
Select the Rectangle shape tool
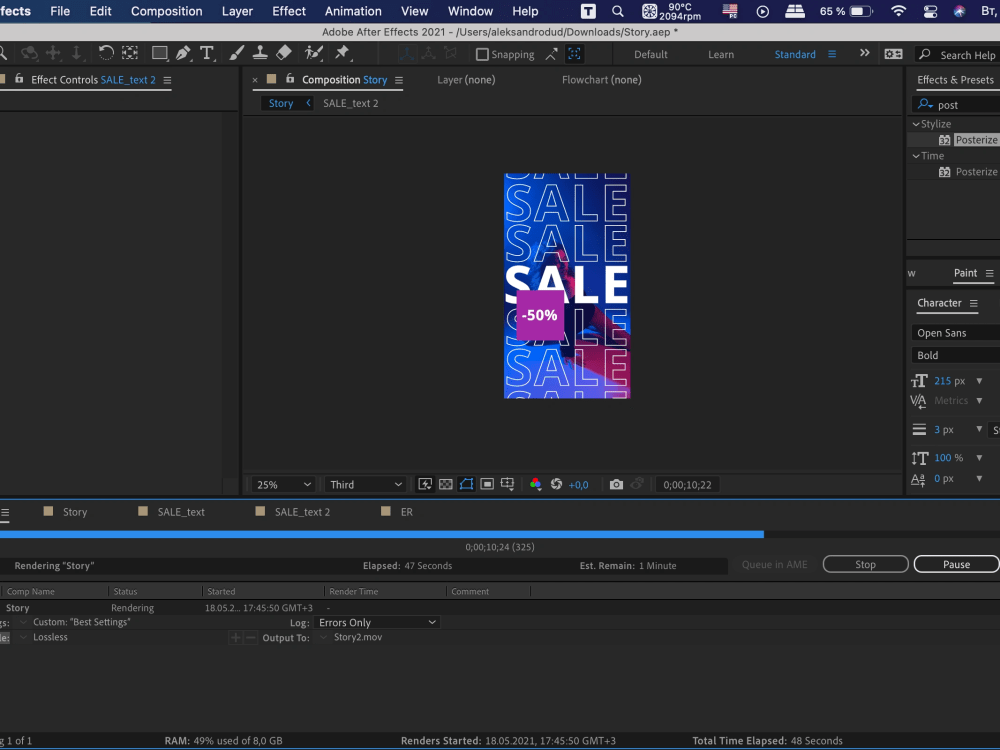coord(159,54)
